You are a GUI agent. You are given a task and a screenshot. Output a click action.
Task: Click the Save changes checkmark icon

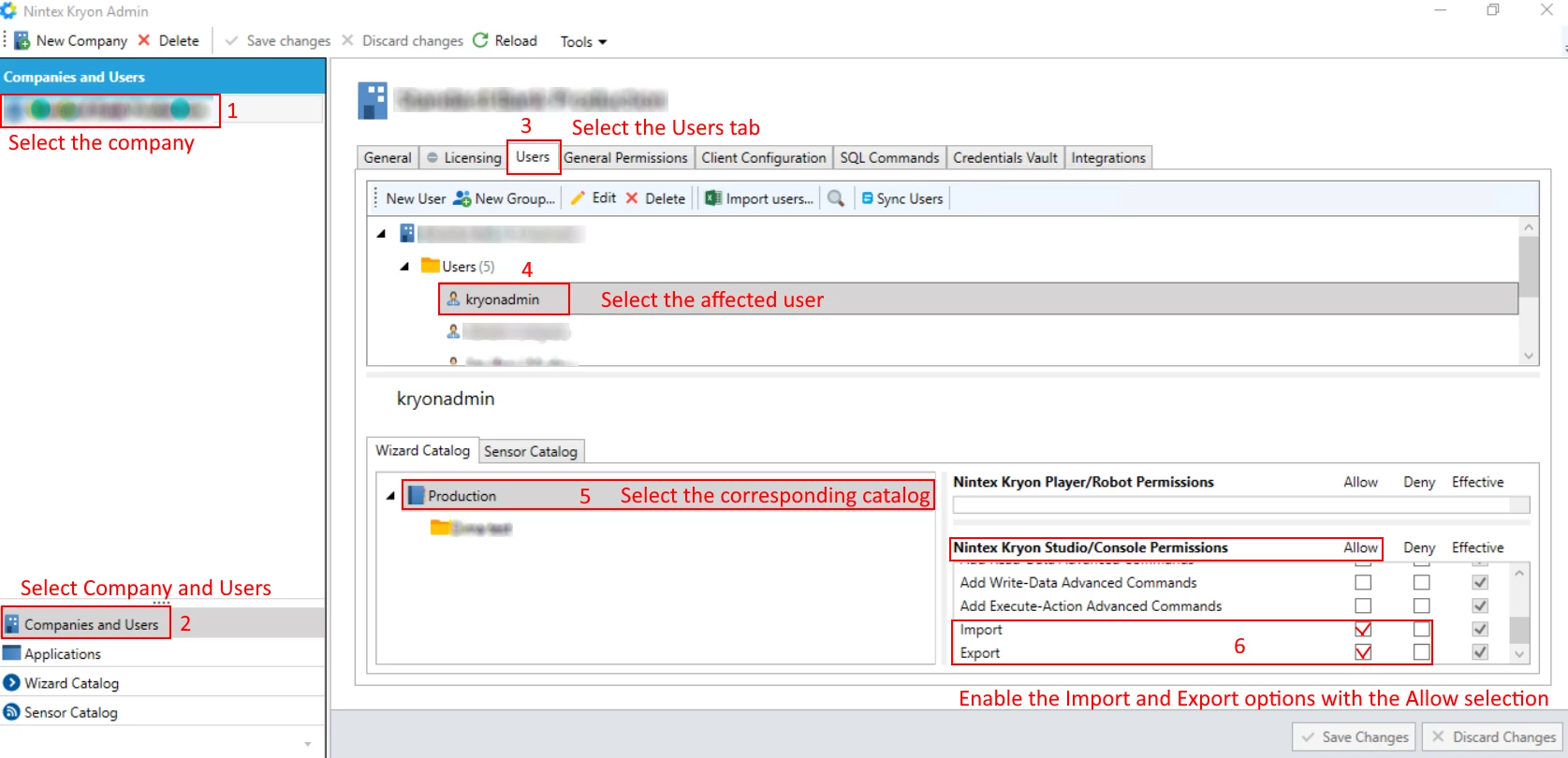(232, 40)
